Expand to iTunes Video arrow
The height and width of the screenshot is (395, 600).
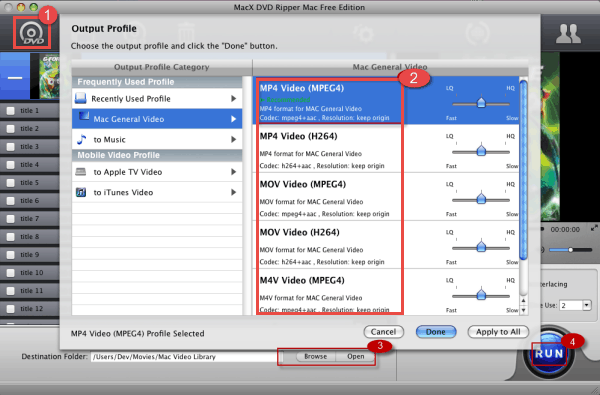pyautogui.click(x=233, y=192)
